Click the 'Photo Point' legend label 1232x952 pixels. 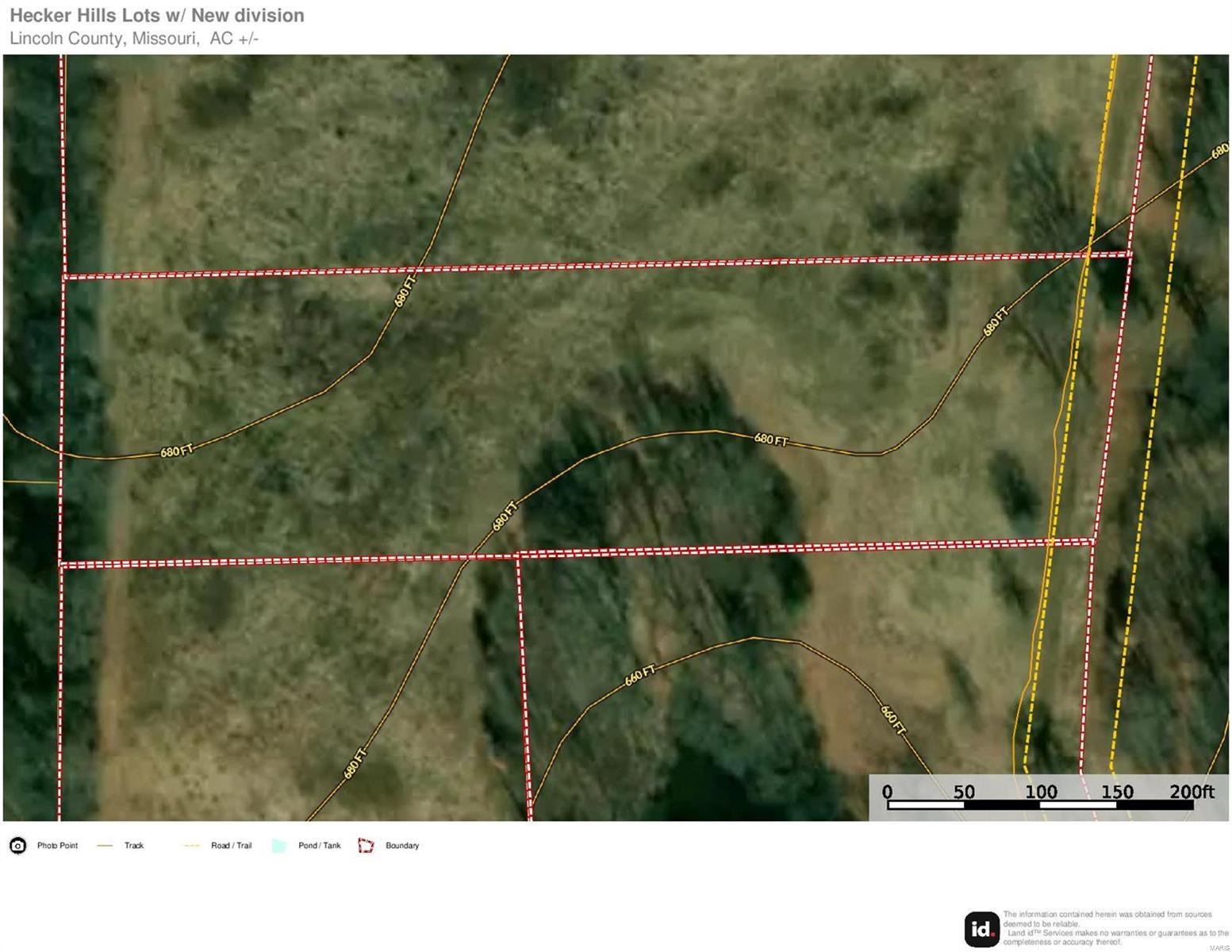(x=57, y=846)
